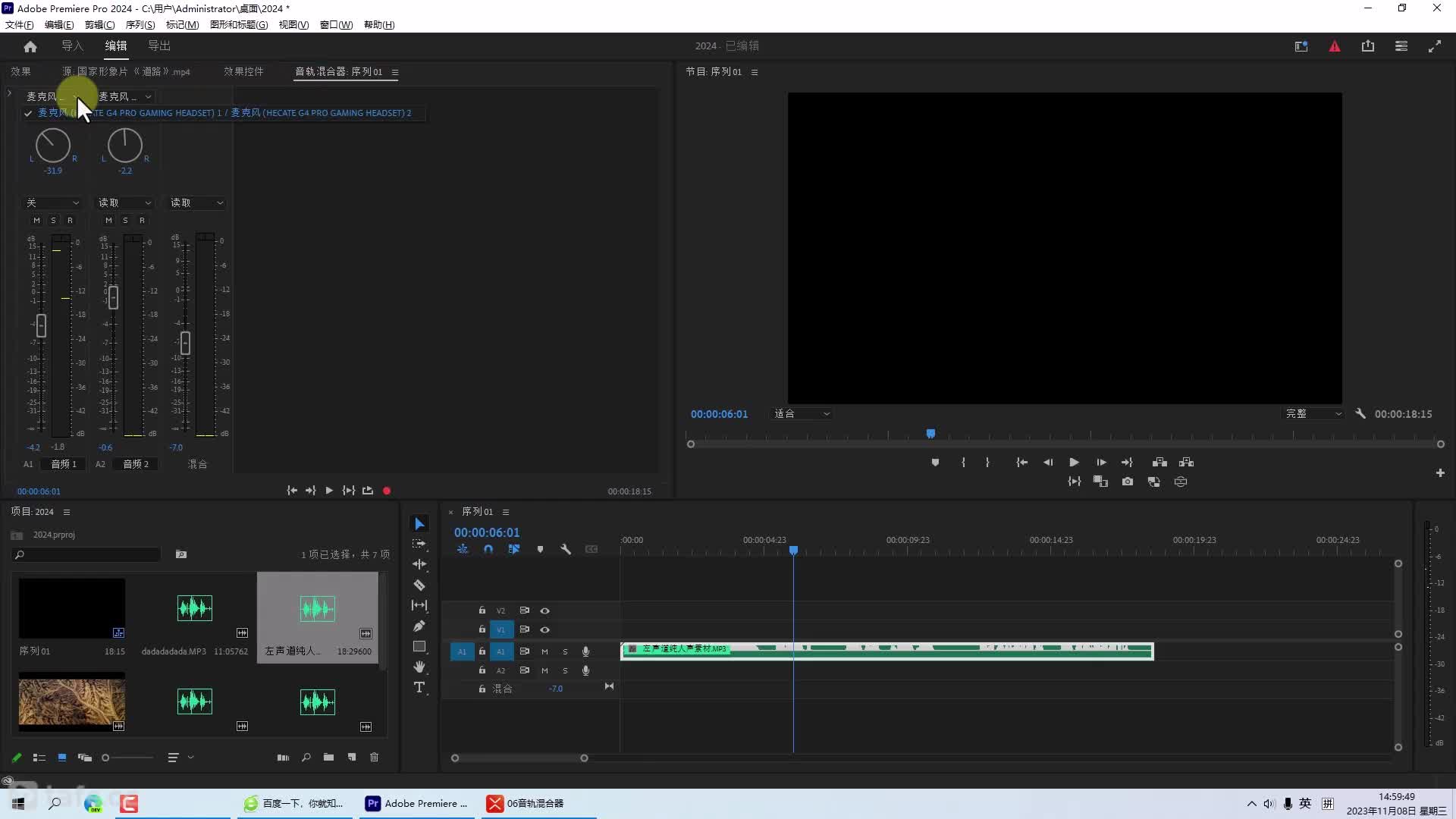Open playback resolution dropdown 完整
Screen dimensions: 1456x819
[x=1313, y=414]
